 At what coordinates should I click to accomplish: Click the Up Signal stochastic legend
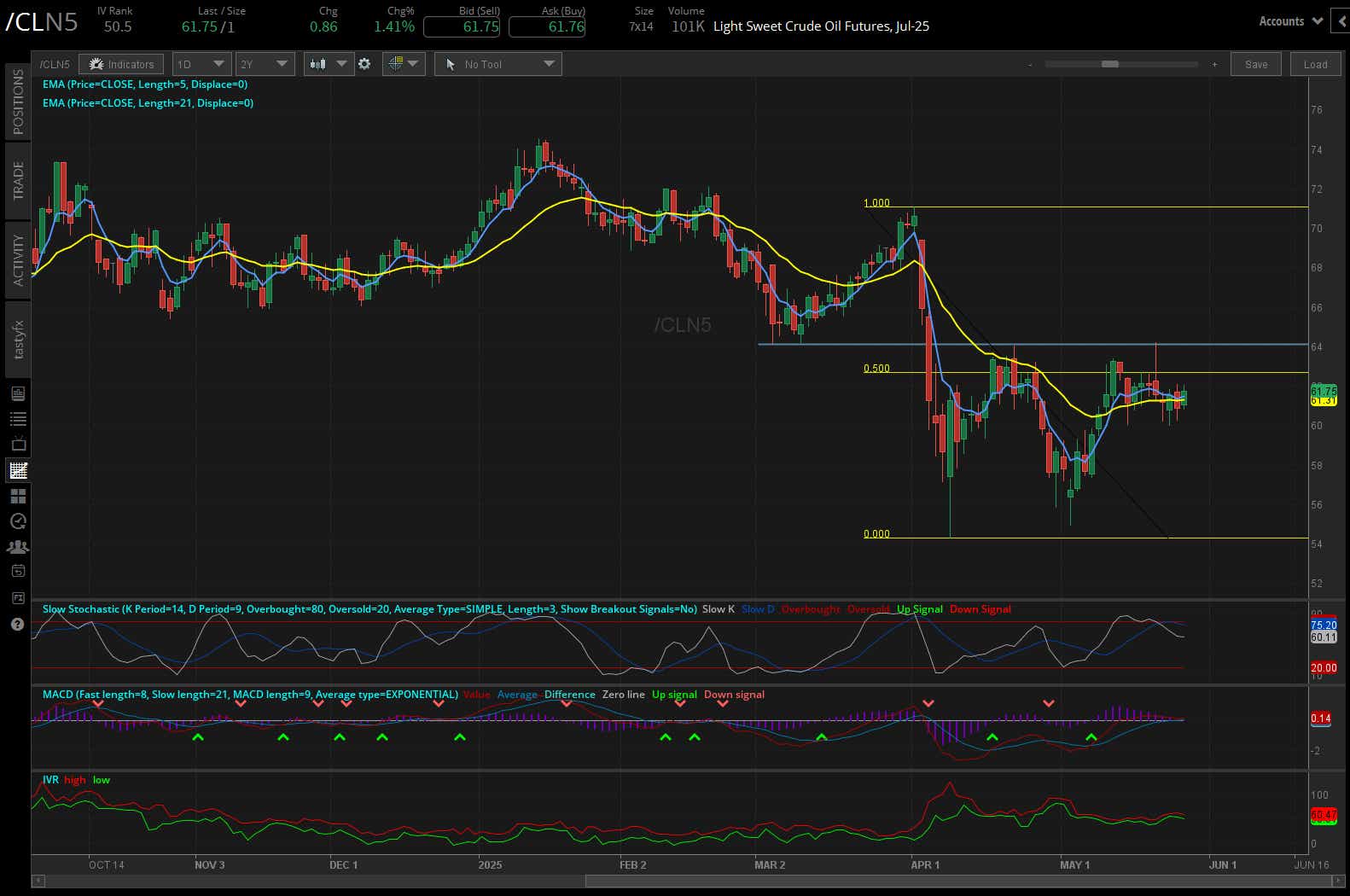point(920,609)
